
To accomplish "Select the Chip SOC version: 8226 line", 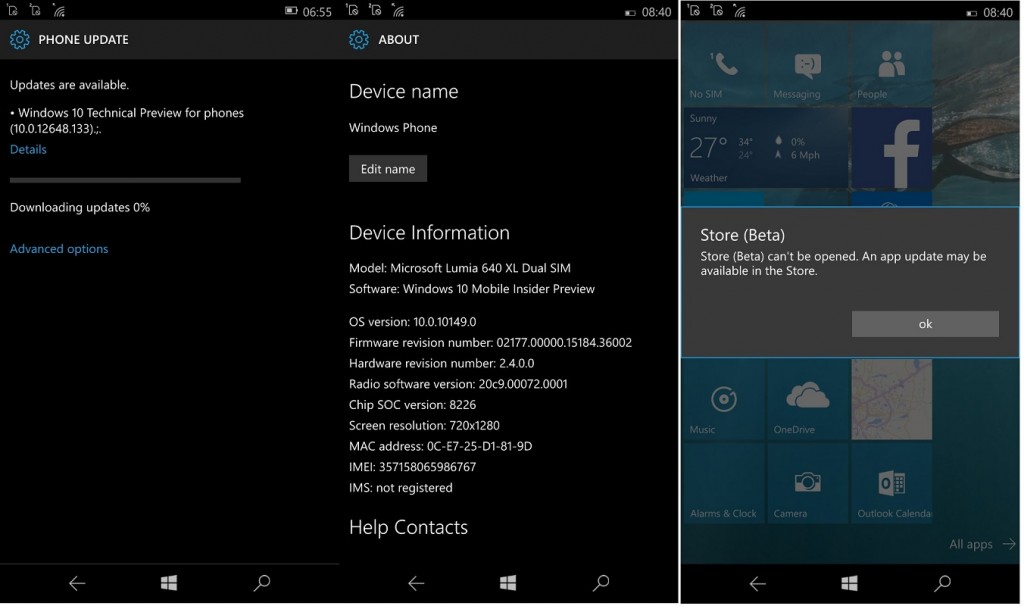I will coord(412,405).
